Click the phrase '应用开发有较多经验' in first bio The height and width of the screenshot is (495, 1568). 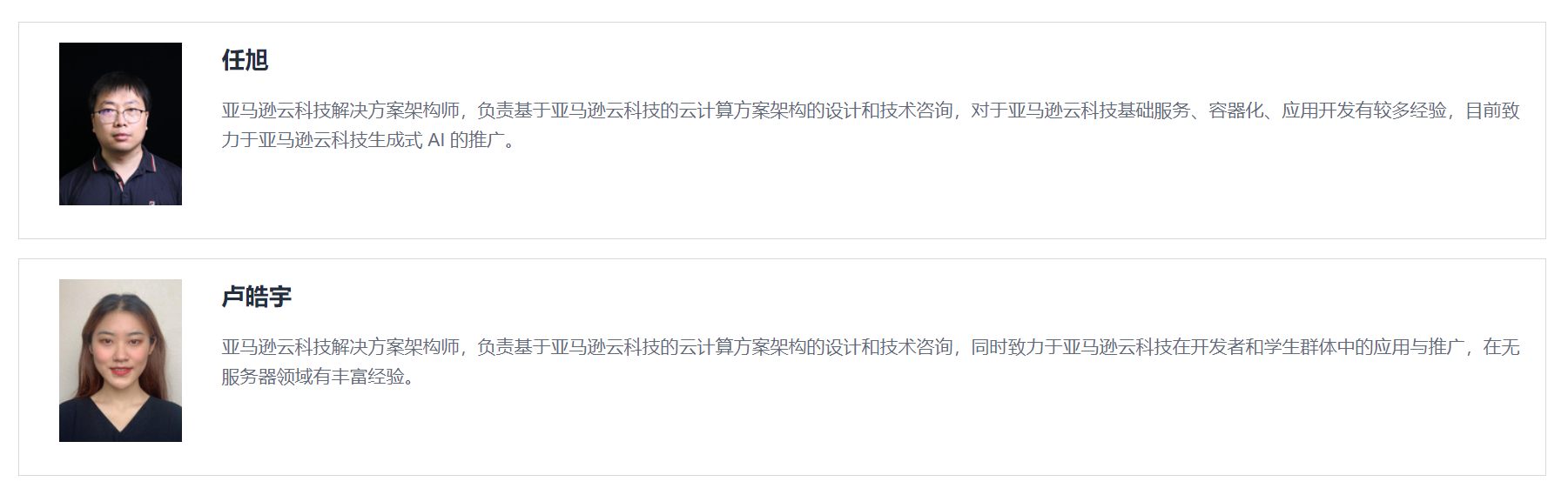click(1363, 110)
